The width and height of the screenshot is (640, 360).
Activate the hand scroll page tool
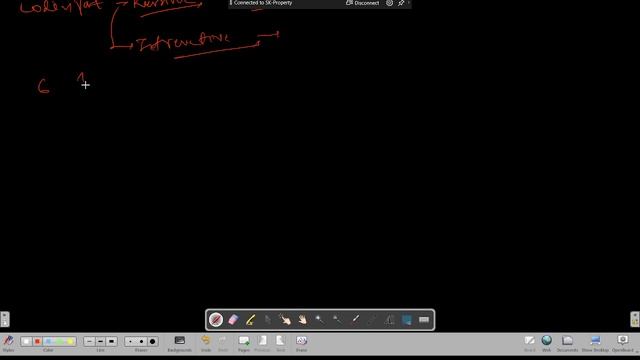[x=302, y=320]
